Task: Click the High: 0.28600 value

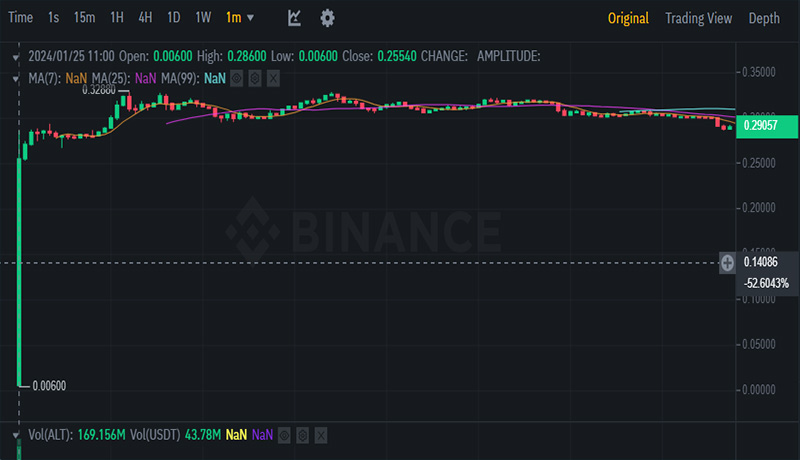Action: tap(247, 56)
